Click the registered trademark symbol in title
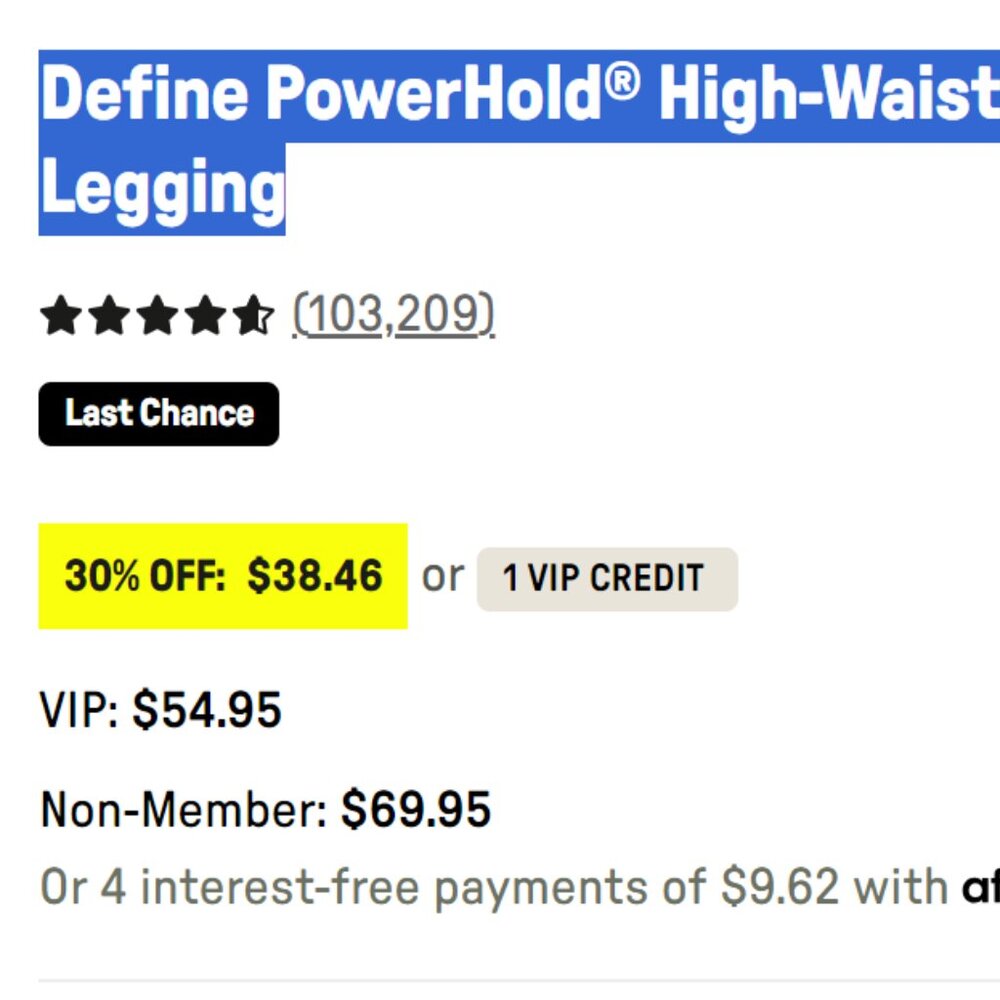Image resolution: width=1000 pixels, height=1000 pixels. pyautogui.click(x=622, y=80)
